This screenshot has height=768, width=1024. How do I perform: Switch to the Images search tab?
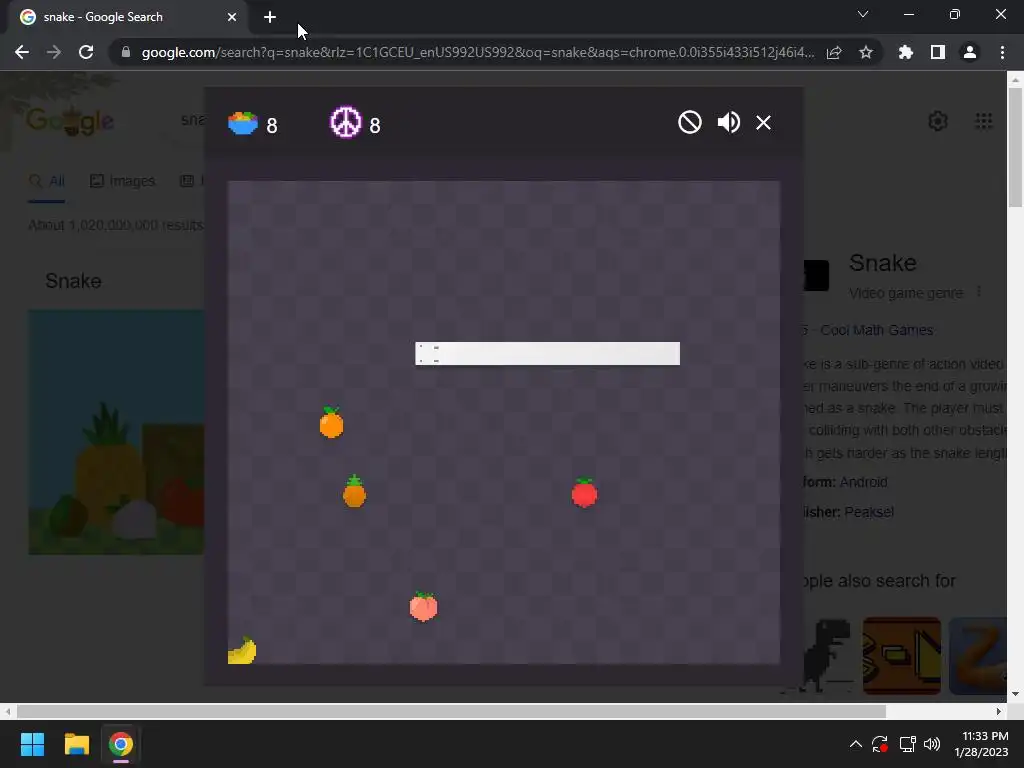pos(123,181)
